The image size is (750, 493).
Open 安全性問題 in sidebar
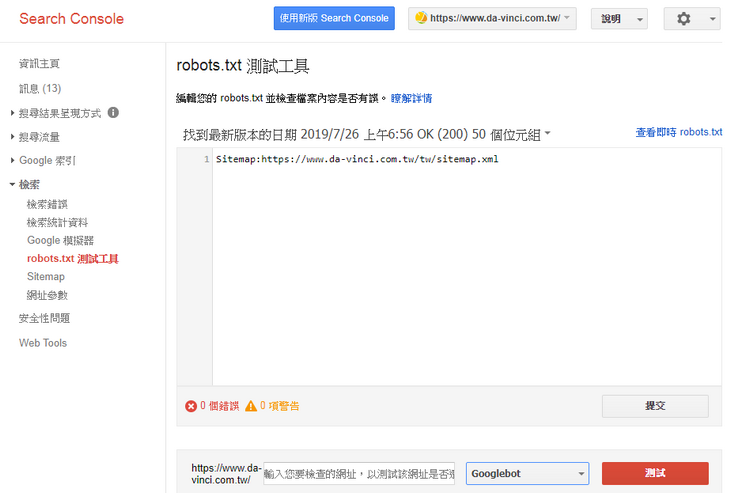tap(44, 318)
